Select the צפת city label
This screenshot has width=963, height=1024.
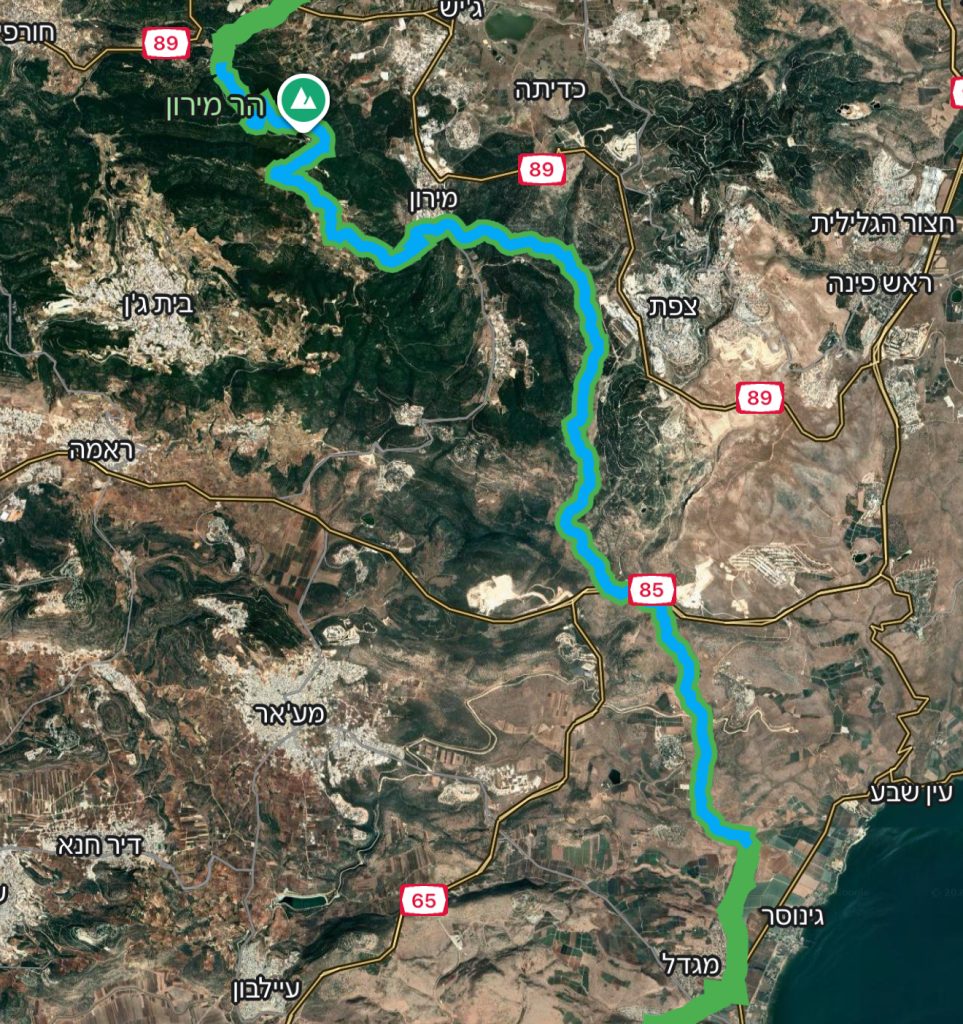pyautogui.click(x=673, y=306)
